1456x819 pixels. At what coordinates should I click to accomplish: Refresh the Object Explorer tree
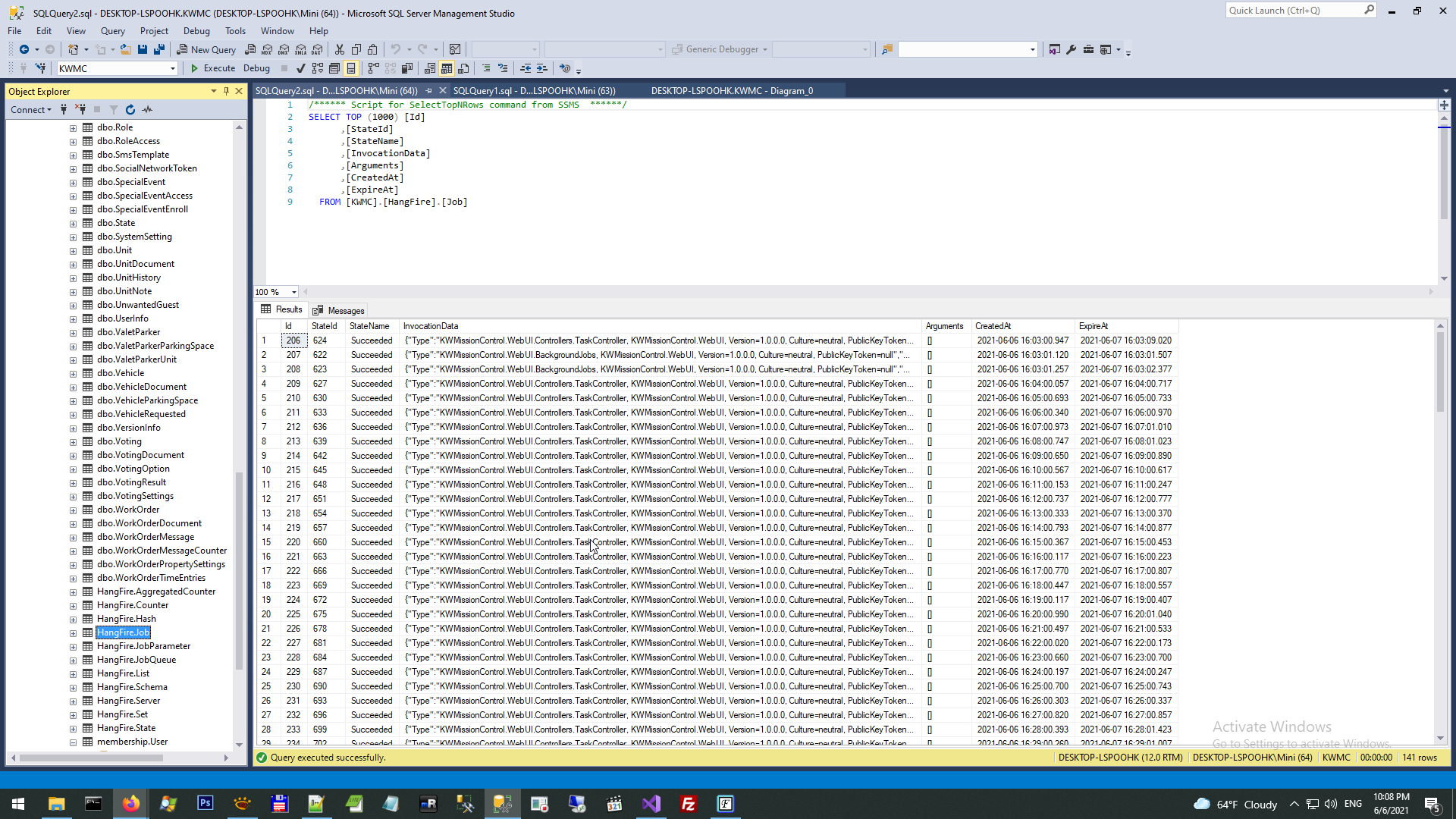tap(130, 110)
